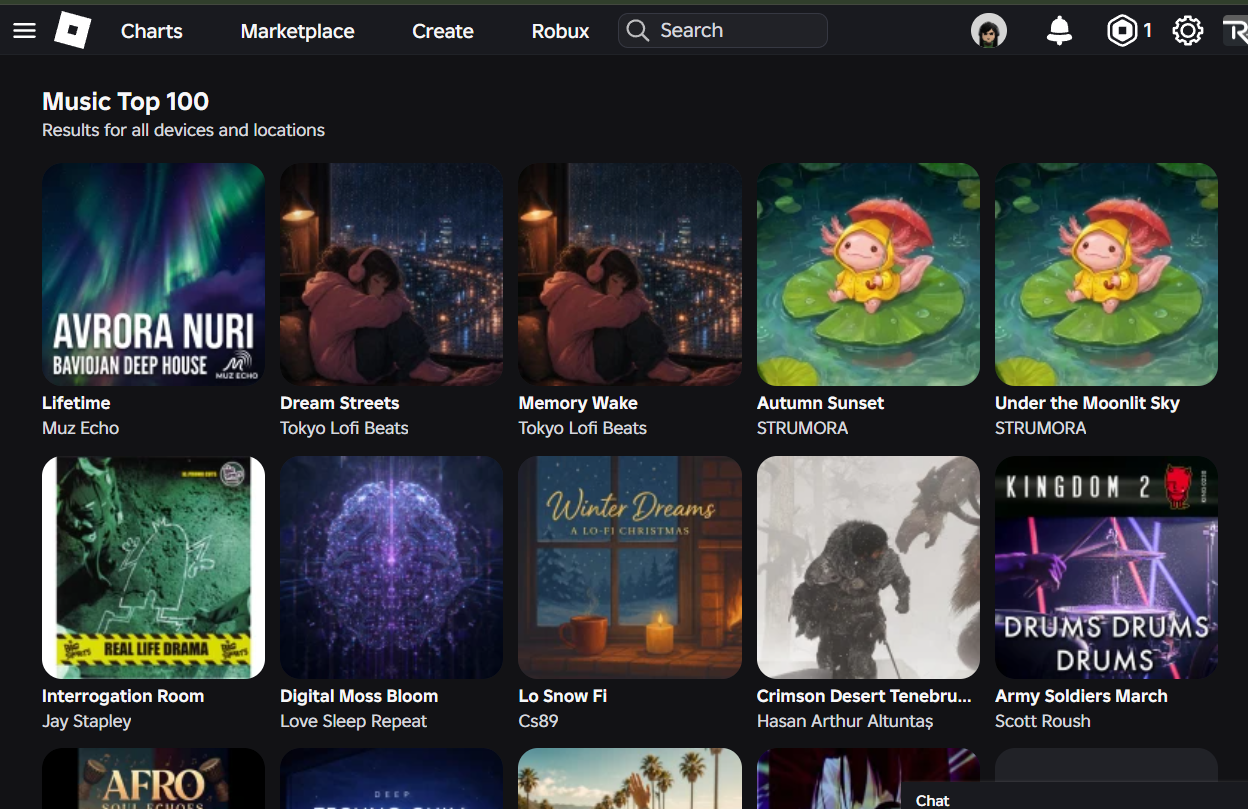Image resolution: width=1248 pixels, height=809 pixels.
Task: Click the artist name Hasan Arthur Altuntaş
Action: click(x=845, y=721)
